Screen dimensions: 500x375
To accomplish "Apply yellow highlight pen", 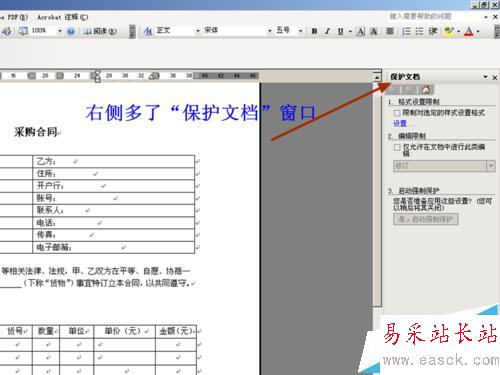I will tap(449, 31).
